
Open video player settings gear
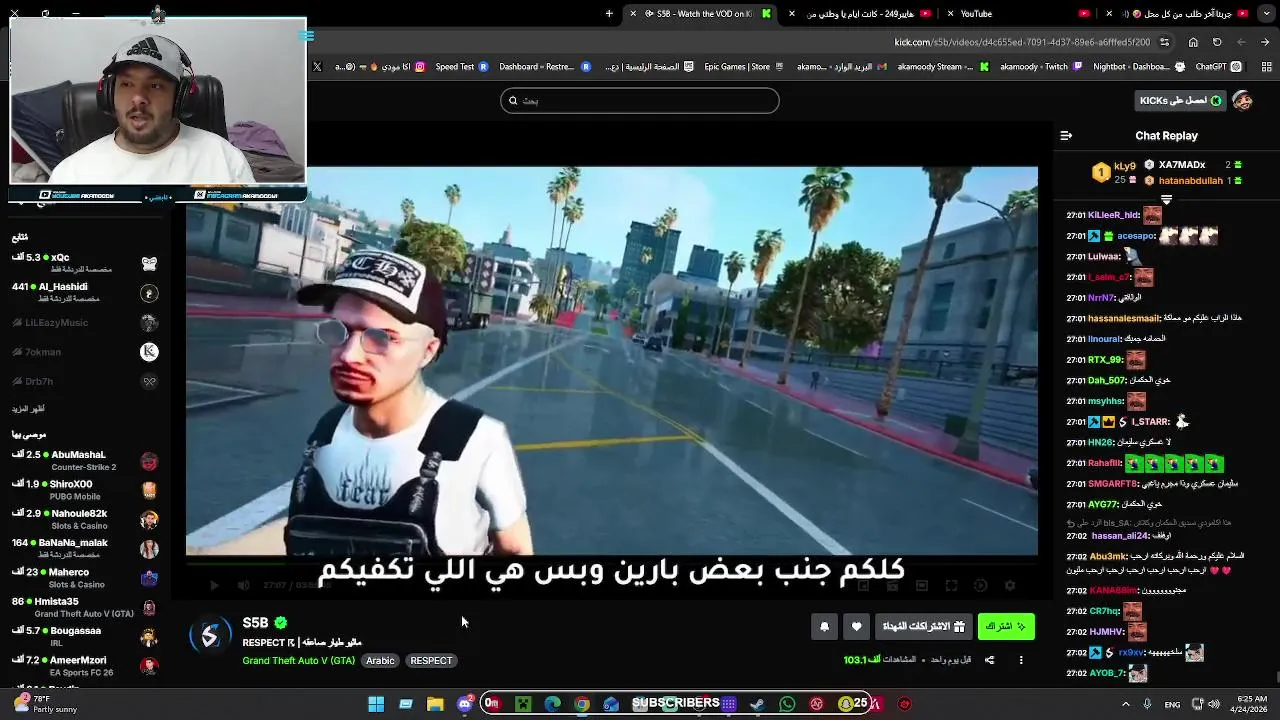1010,585
